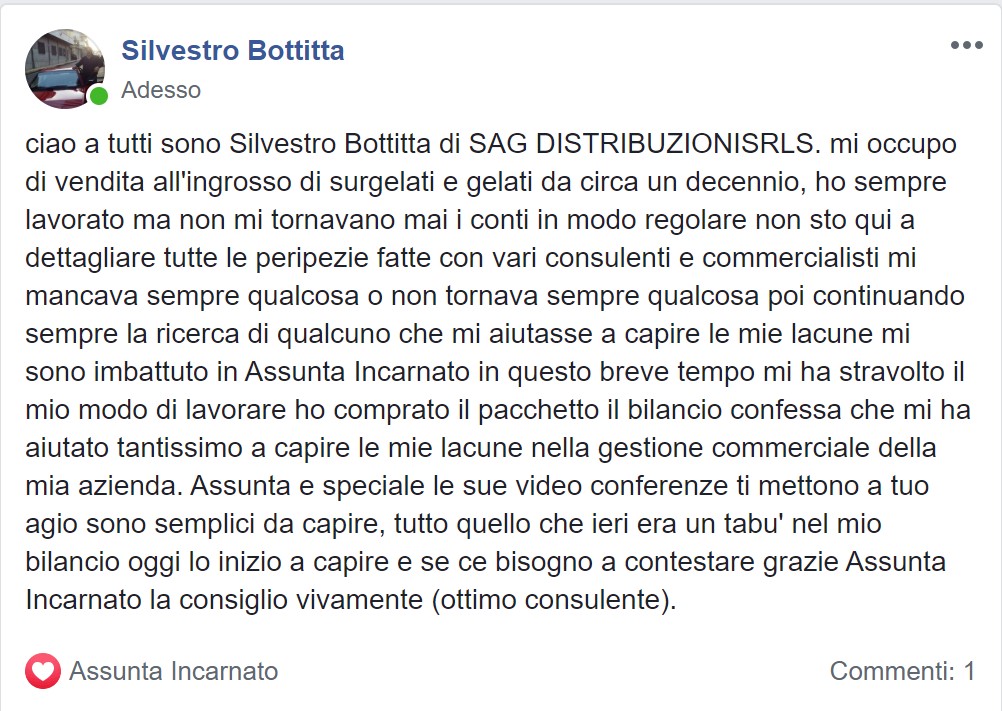Open the Silvestro Bottitta author name link
This screenshot has height=711, width=1002.
coord(232,51)
